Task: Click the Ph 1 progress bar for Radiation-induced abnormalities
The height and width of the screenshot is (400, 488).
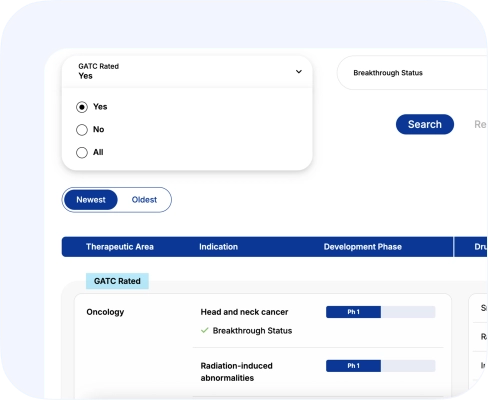Action: coord(381,366)
